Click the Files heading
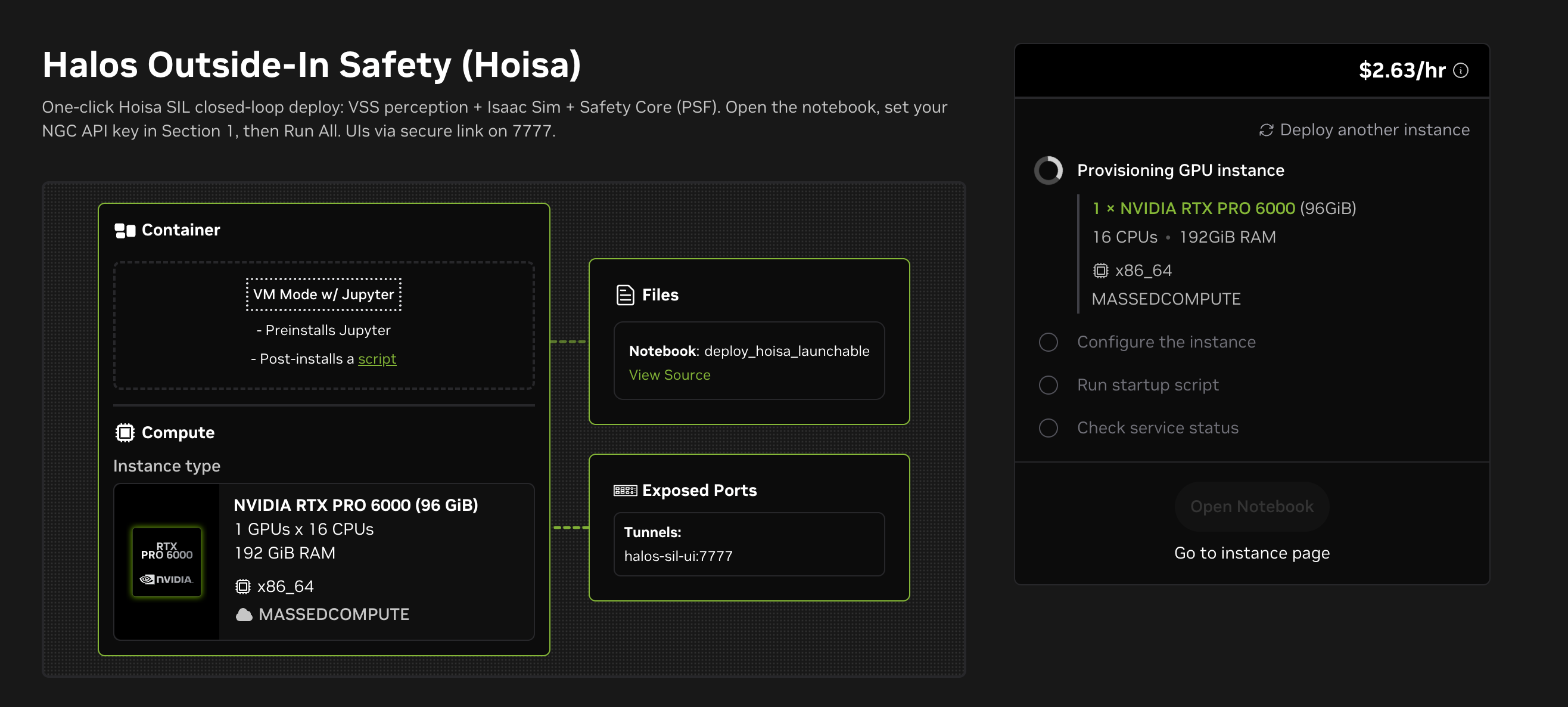 [661, 295]
